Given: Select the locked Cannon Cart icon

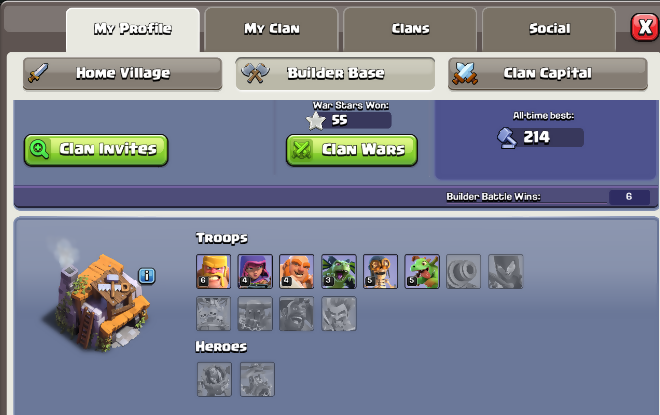Looking at the screenshot, I should 463,271.
